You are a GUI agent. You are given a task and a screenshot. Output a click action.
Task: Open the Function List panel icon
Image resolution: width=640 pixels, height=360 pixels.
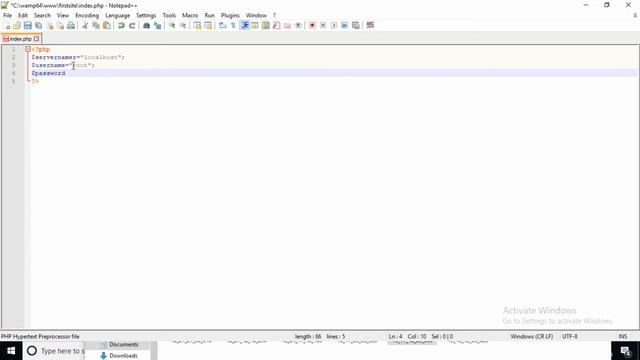click(276, 25)
